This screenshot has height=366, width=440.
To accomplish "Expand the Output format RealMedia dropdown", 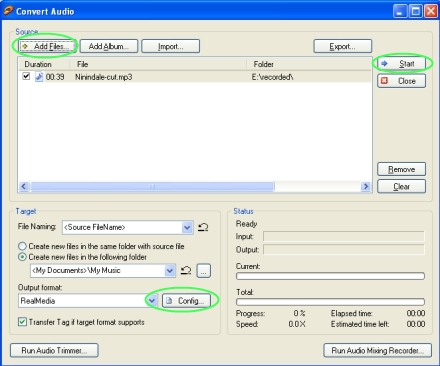I will point(152,301).
